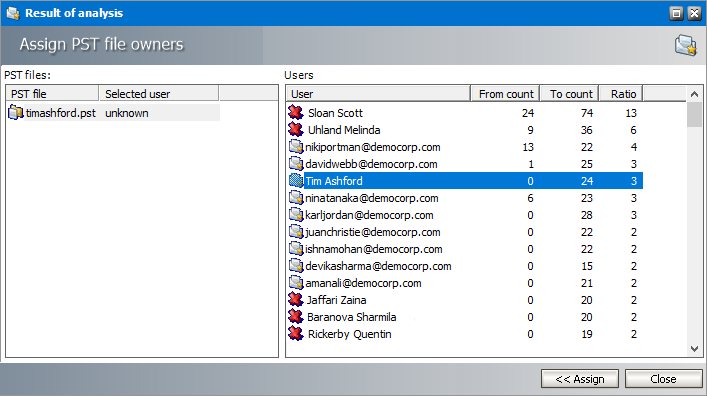Click the mailbox icon for nikiportman@democorp.com
707x396 pixels.
[296, 147]
